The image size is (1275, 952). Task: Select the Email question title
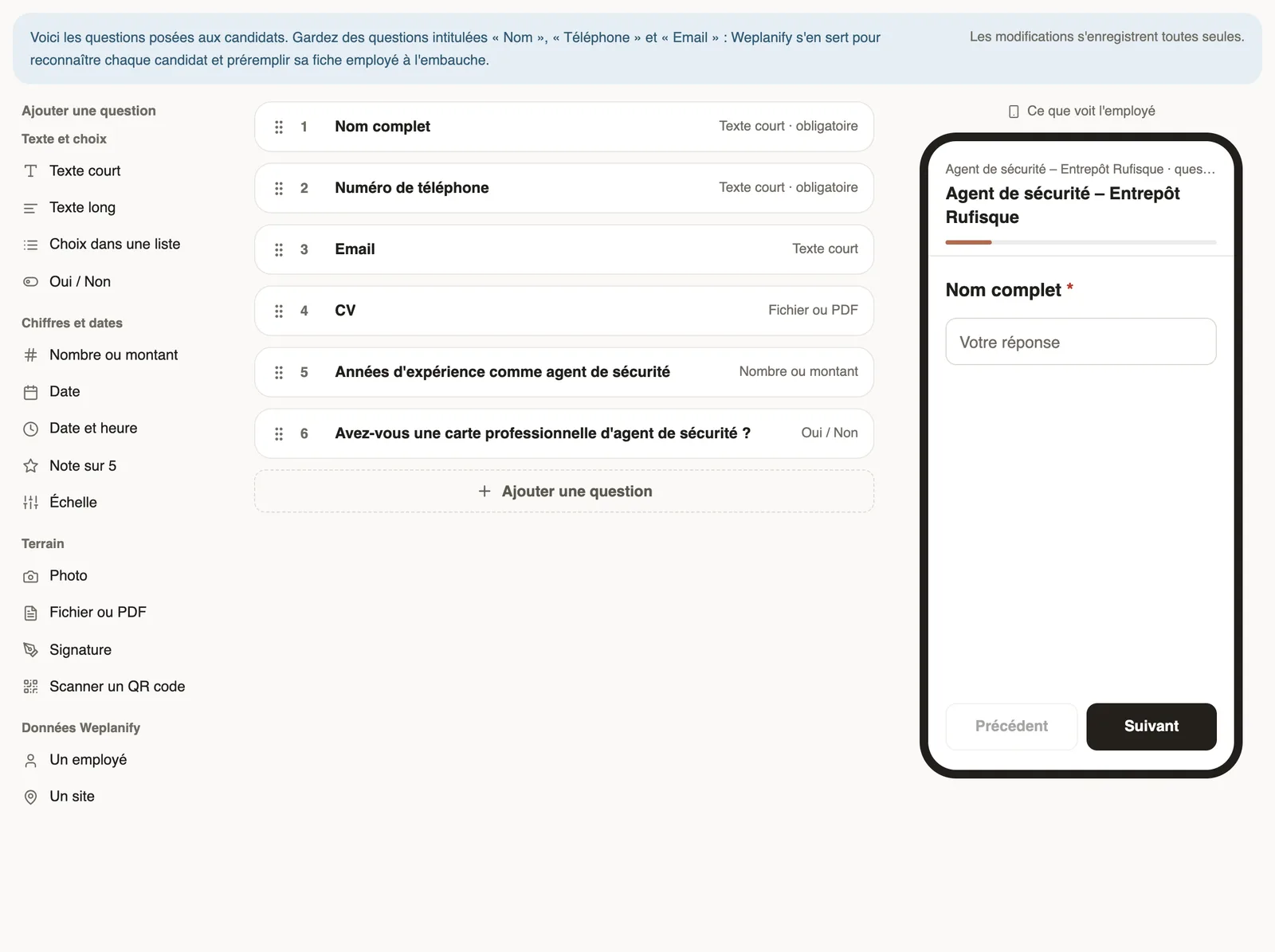click(355, 249)
